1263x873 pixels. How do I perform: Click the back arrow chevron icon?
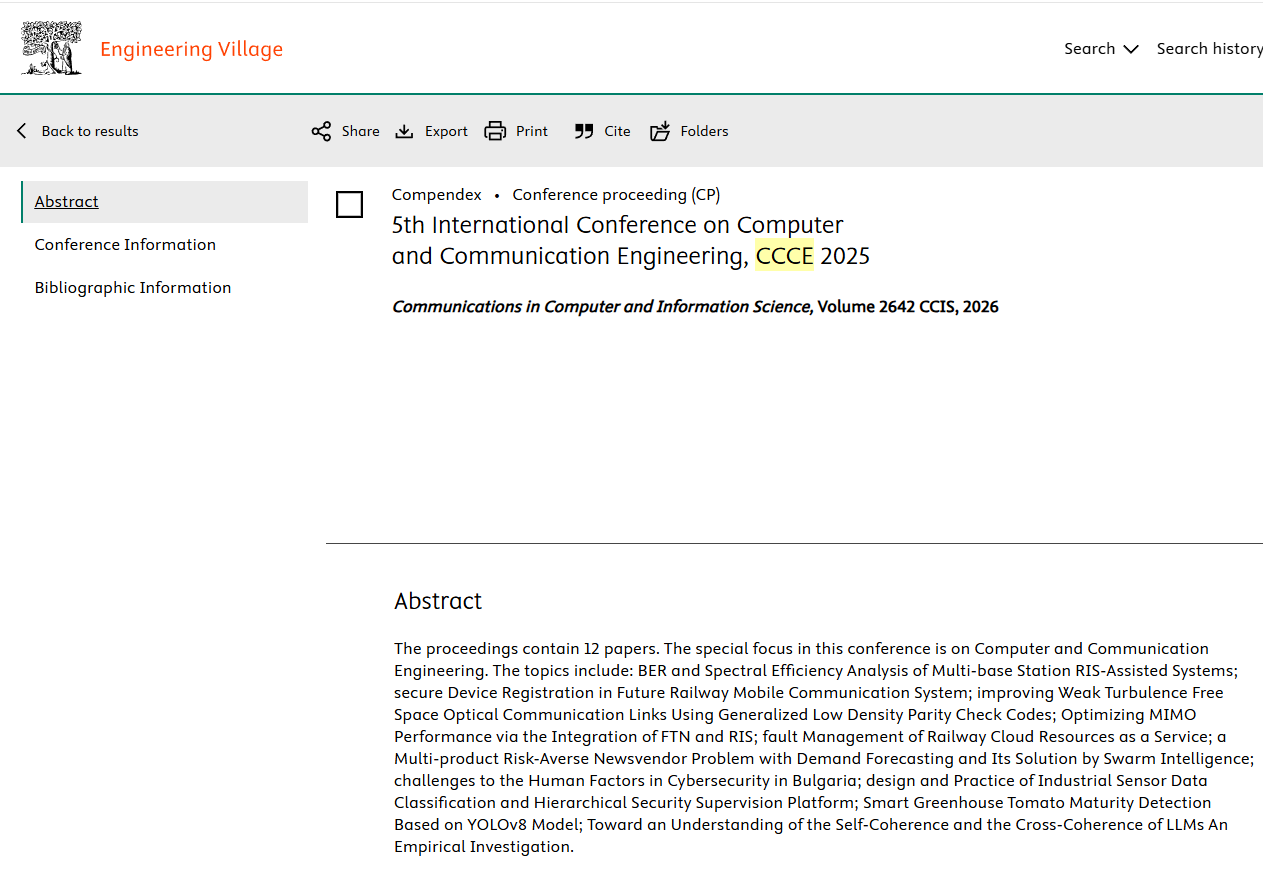[22, 131]
